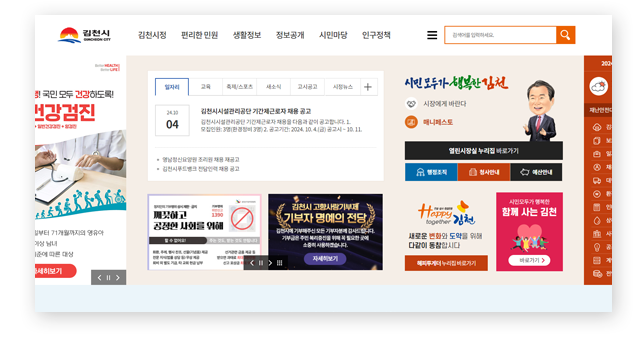Click the 매니페스토 link
The width and height of the screenshot is (640, 362).
click(x=438, y=122)
